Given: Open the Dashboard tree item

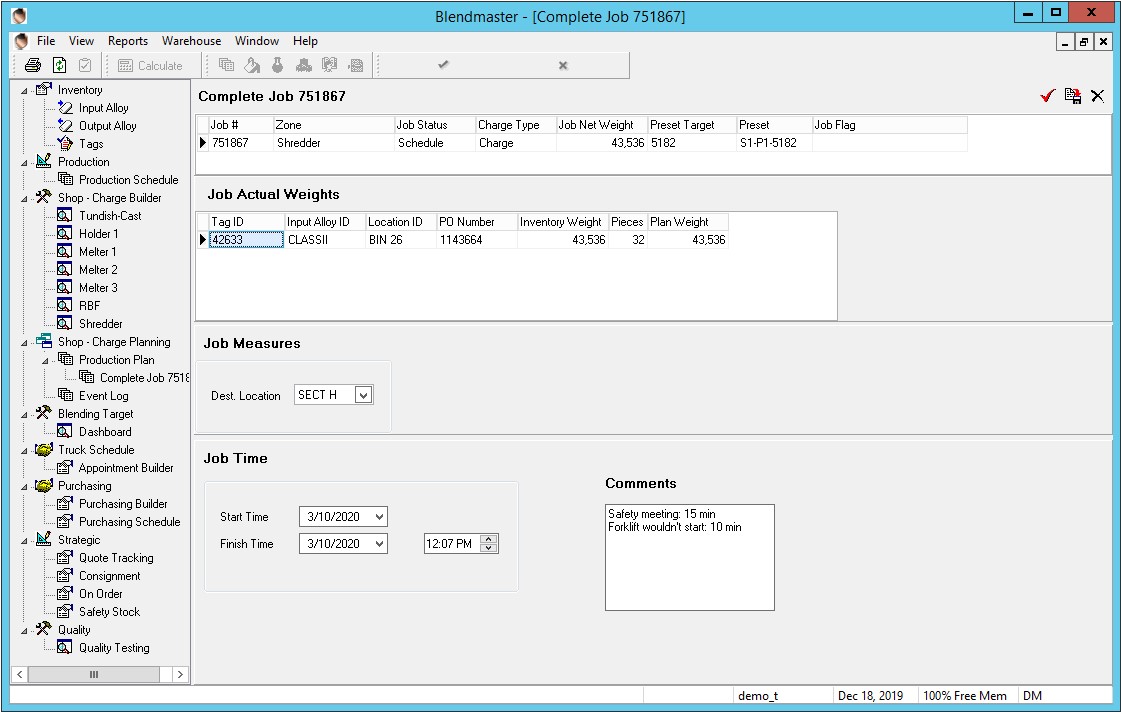Looking at the screenshot, I should (x=105, y=432).
